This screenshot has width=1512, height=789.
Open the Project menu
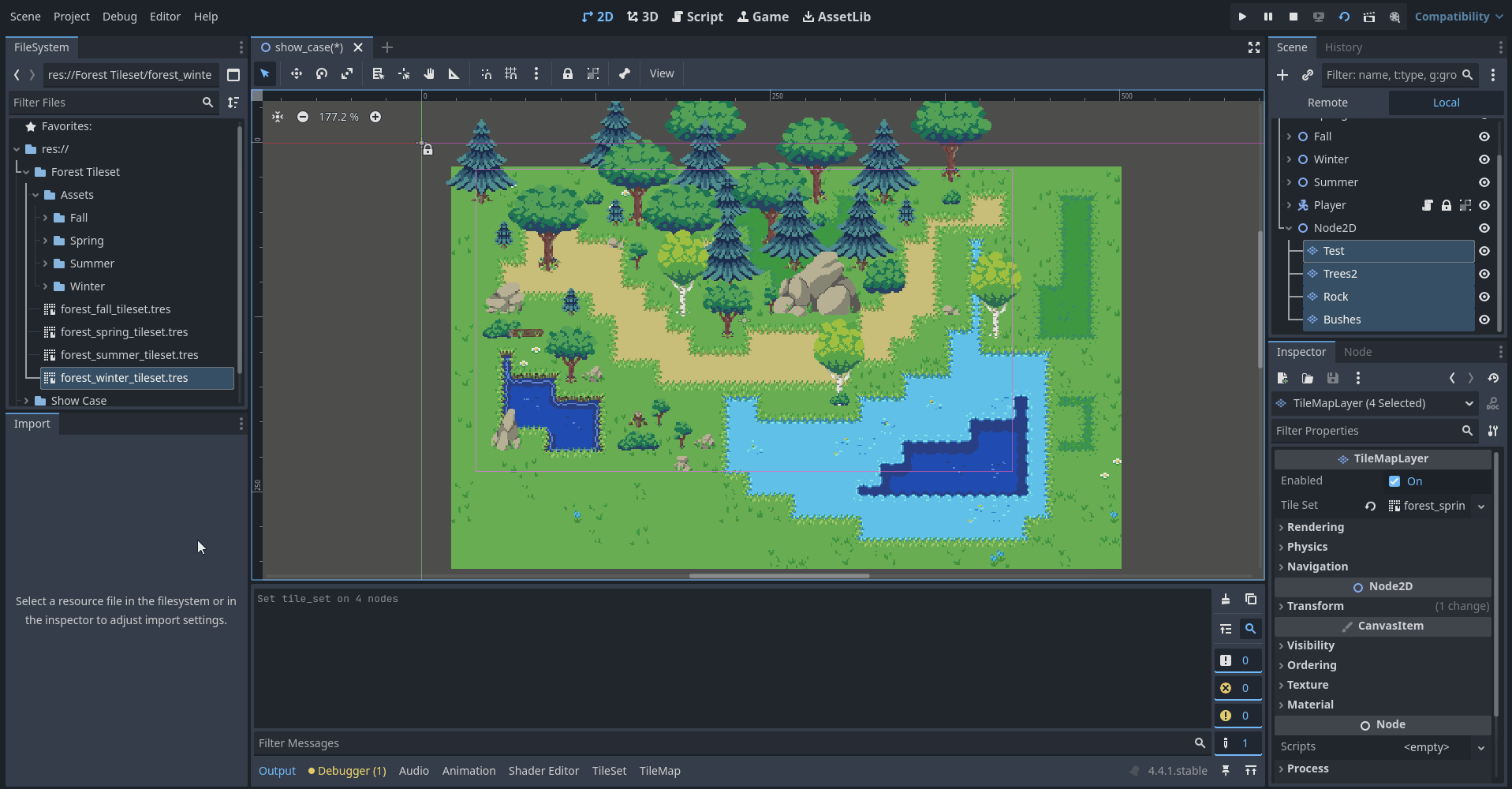coord(71,16)
